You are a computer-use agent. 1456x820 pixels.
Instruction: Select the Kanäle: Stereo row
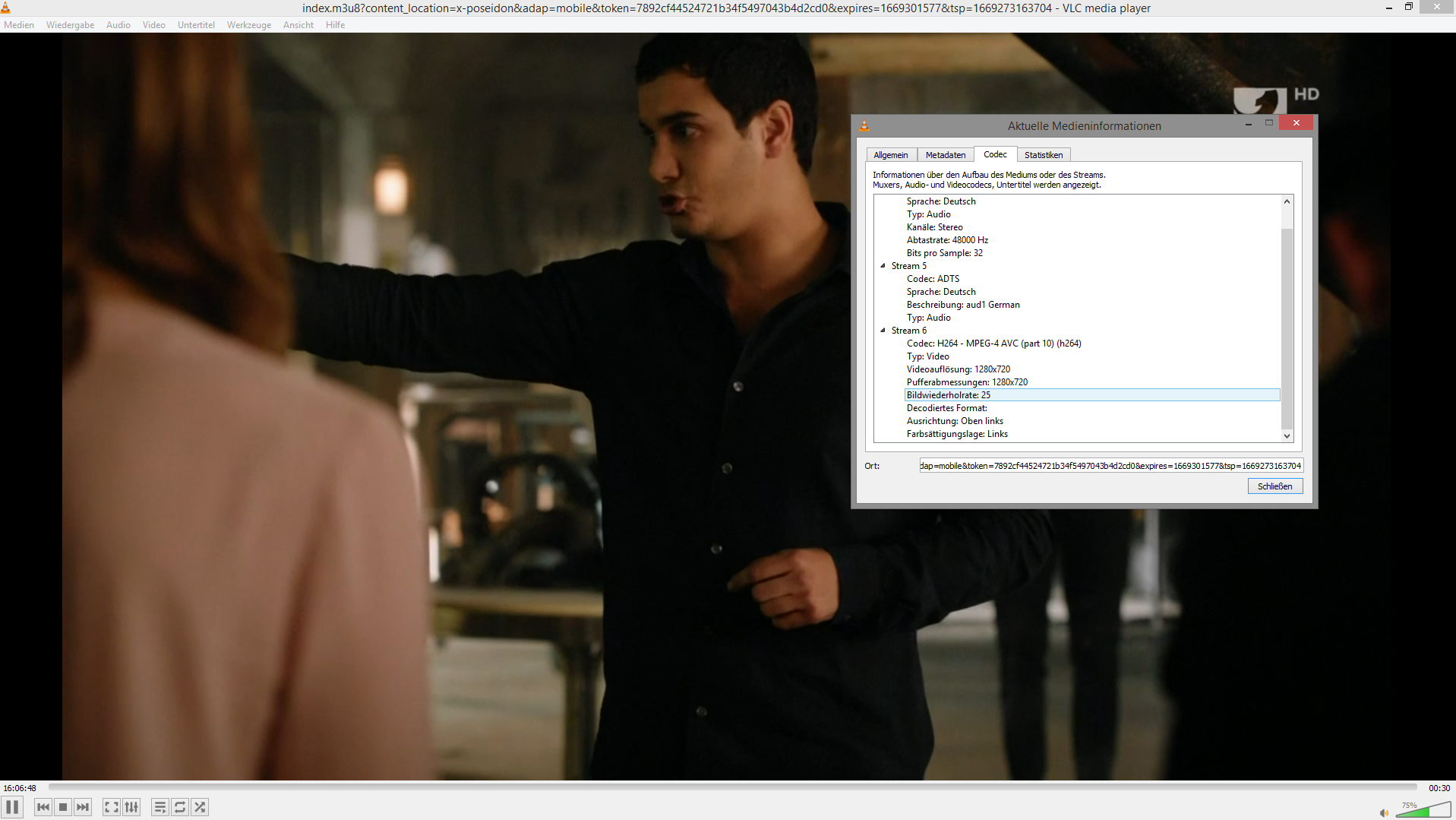(934, 227)
